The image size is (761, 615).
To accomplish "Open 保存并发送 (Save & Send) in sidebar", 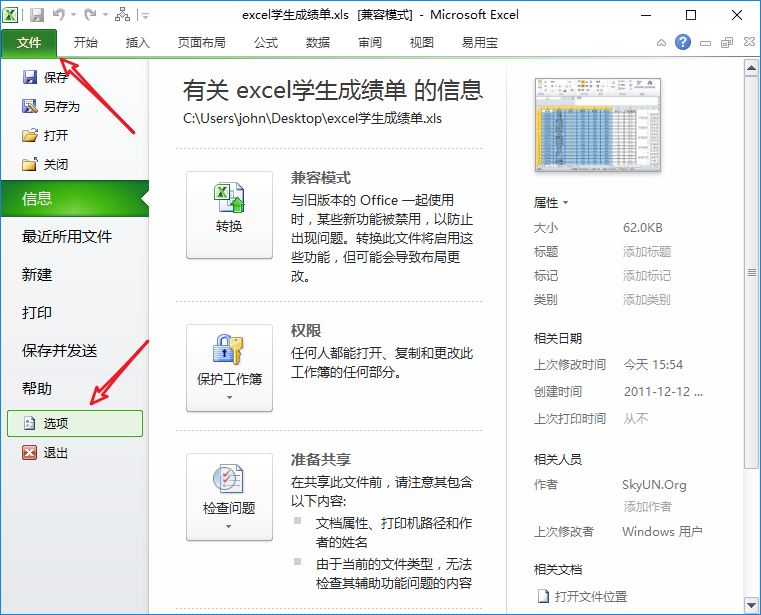I will point(60,350).
